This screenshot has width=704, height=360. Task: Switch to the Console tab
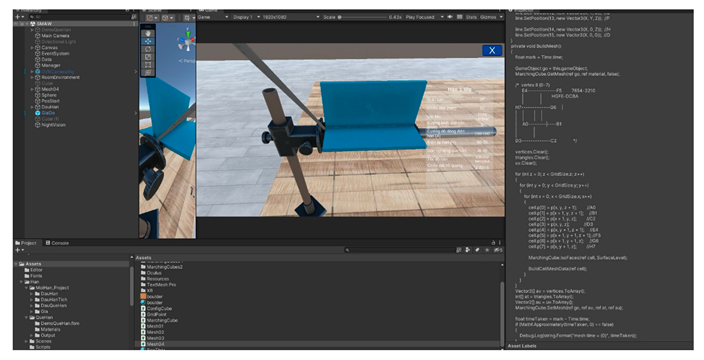tap(57, 243)
